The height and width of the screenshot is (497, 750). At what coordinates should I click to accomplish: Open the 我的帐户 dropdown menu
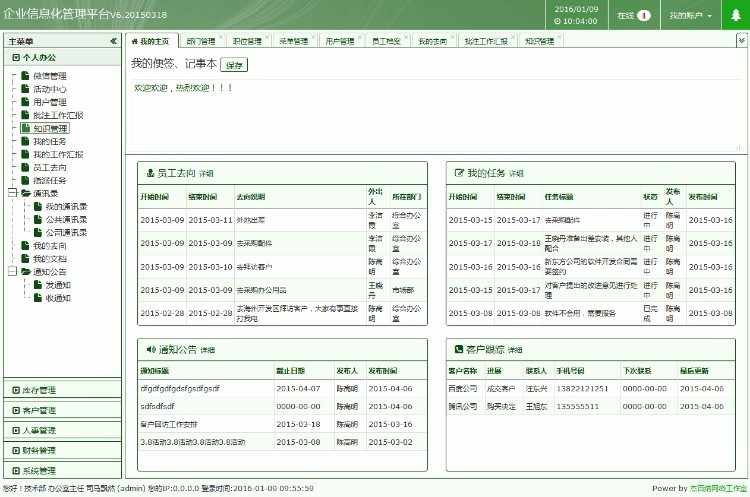[x=691, y=15]
